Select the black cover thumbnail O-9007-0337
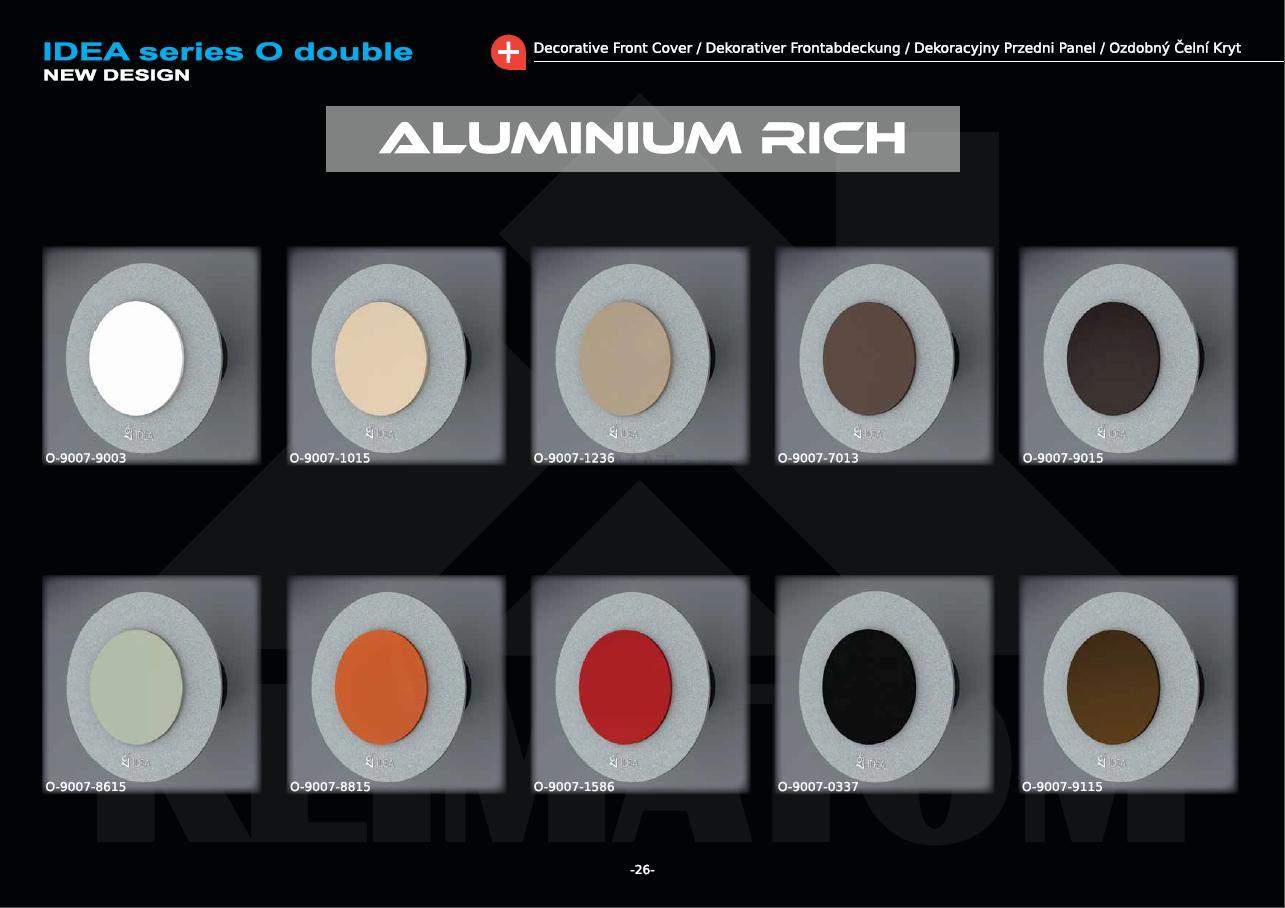The image size is (1285, 908). pyautogui.click(x=884, y=683)
